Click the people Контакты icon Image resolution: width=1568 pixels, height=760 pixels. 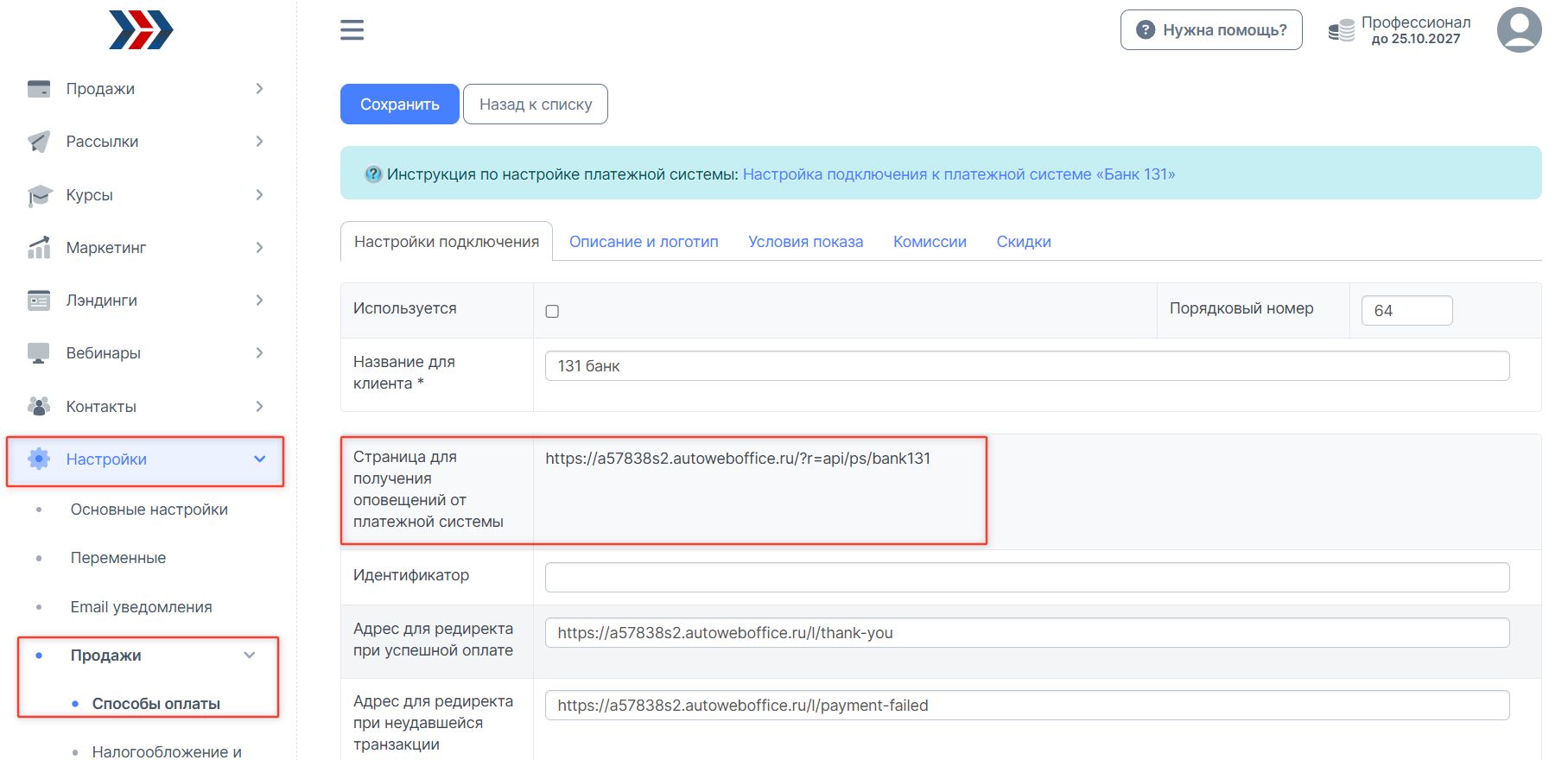[x=39, y=406]
